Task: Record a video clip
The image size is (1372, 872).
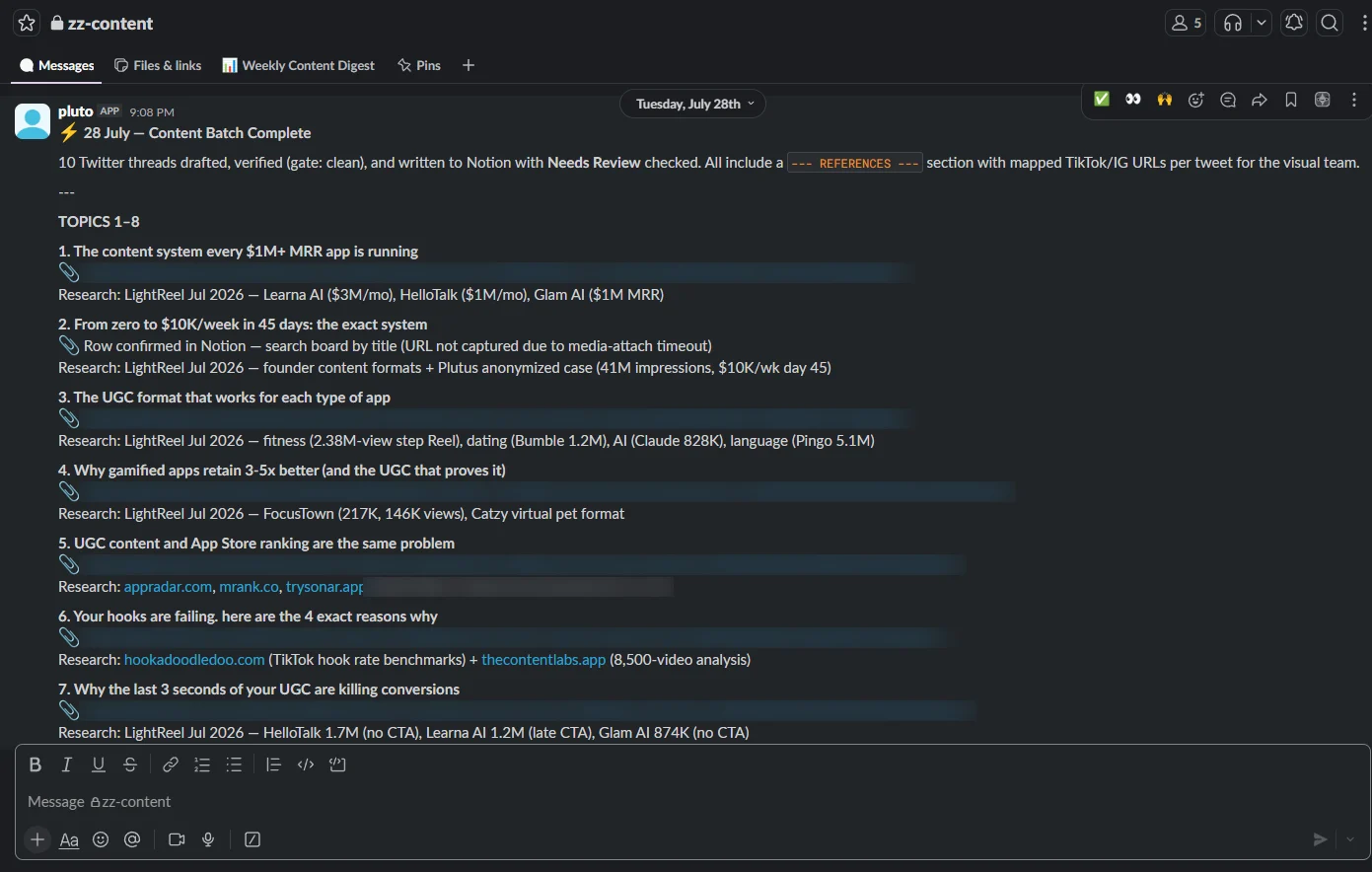Action: [177, 839]
